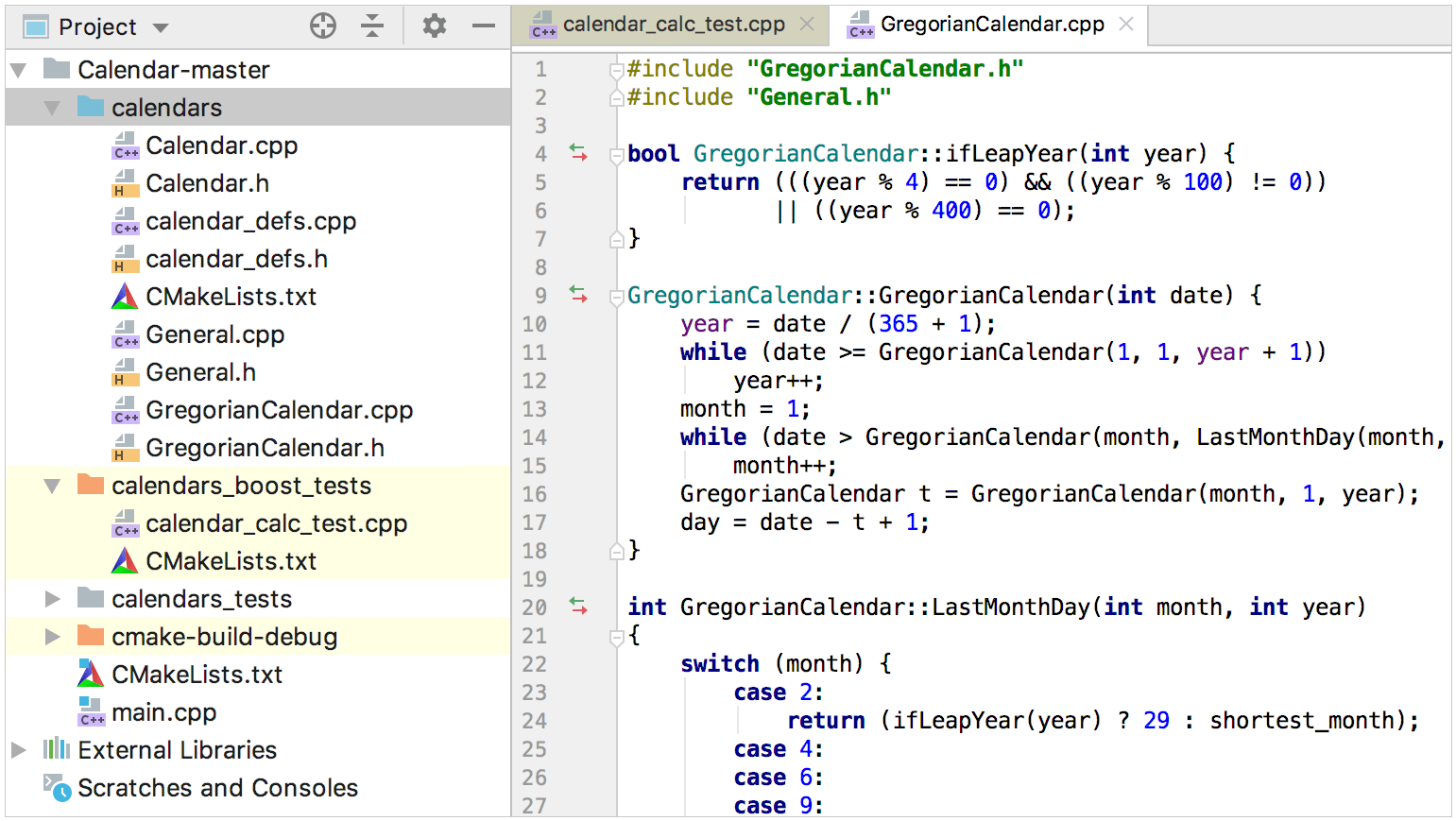Close the GregorianCalendar.cpp tab
This screenshot has width=1456, height=821.
click(x=1126, y=25)
